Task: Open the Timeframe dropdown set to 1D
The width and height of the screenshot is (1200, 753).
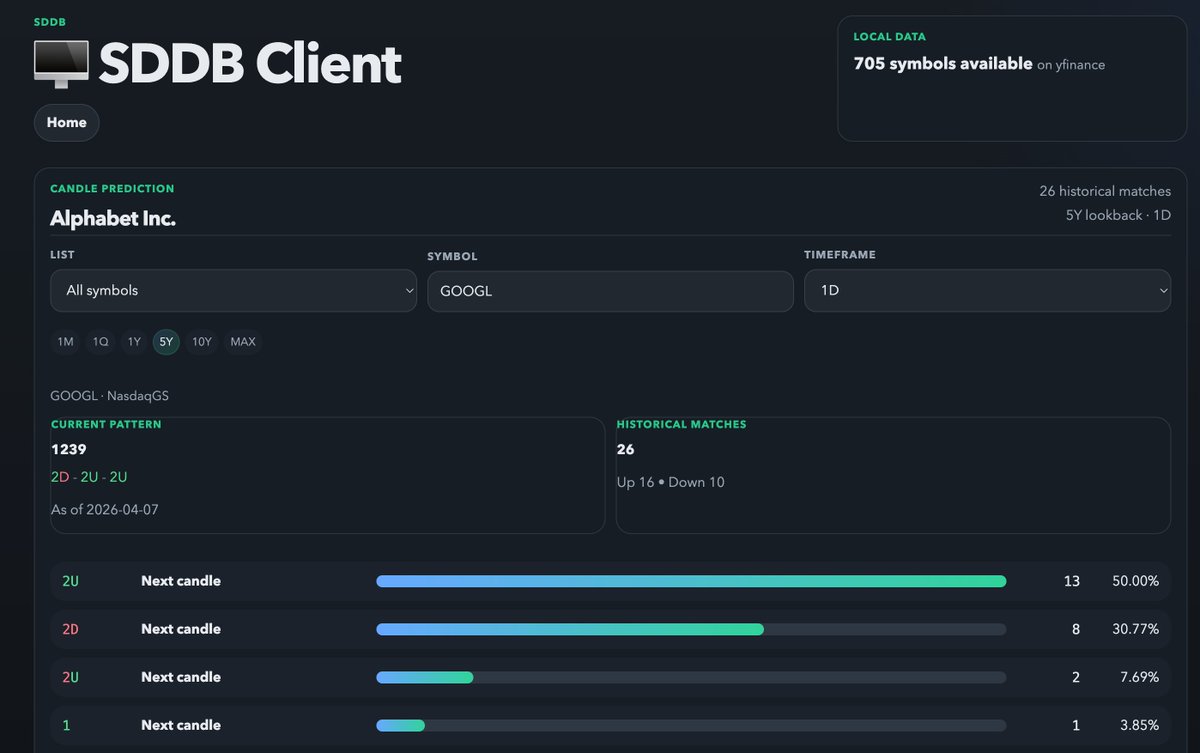Action: tap(987, 290)
